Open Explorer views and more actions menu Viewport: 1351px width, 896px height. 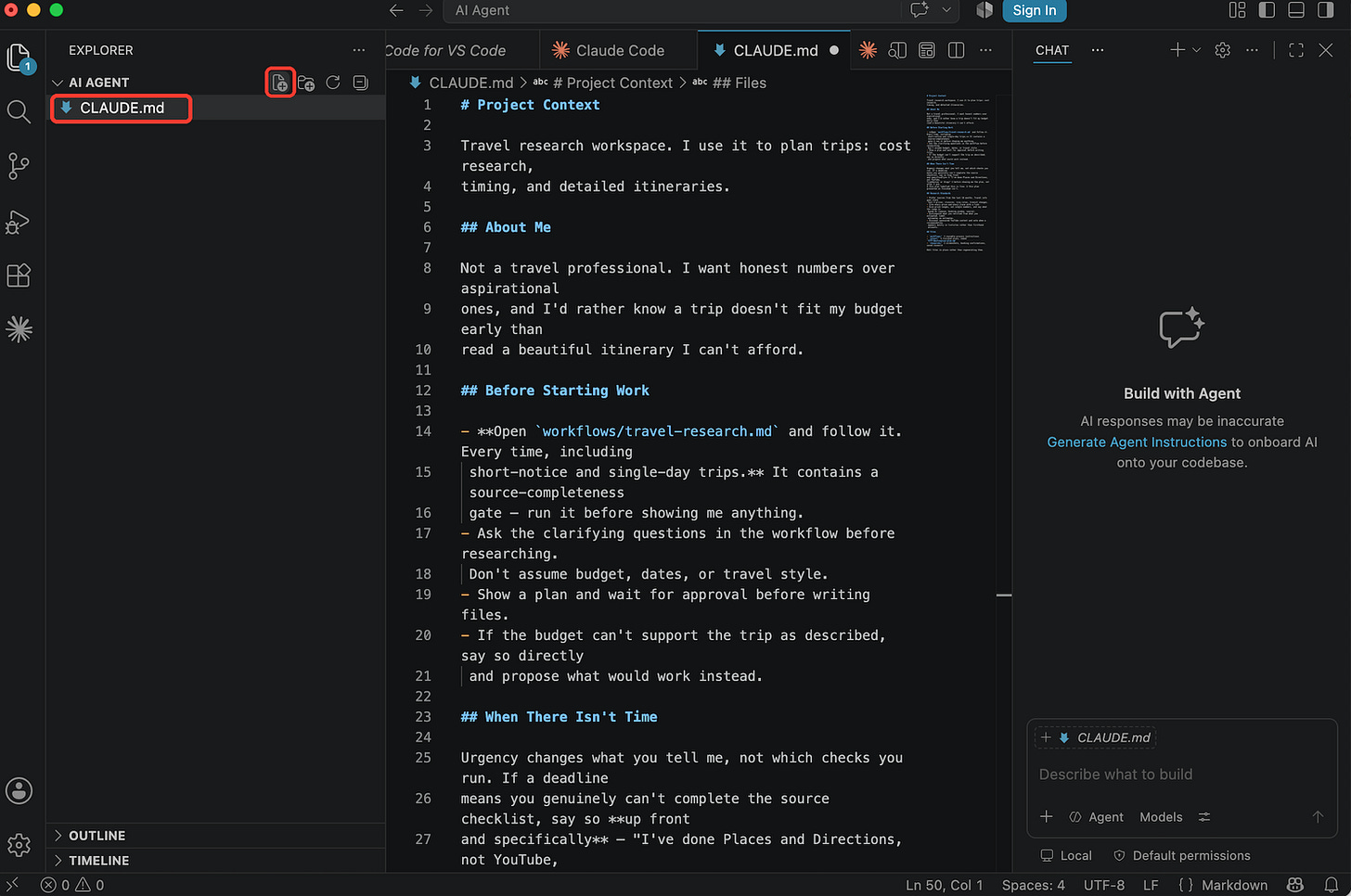359,50
